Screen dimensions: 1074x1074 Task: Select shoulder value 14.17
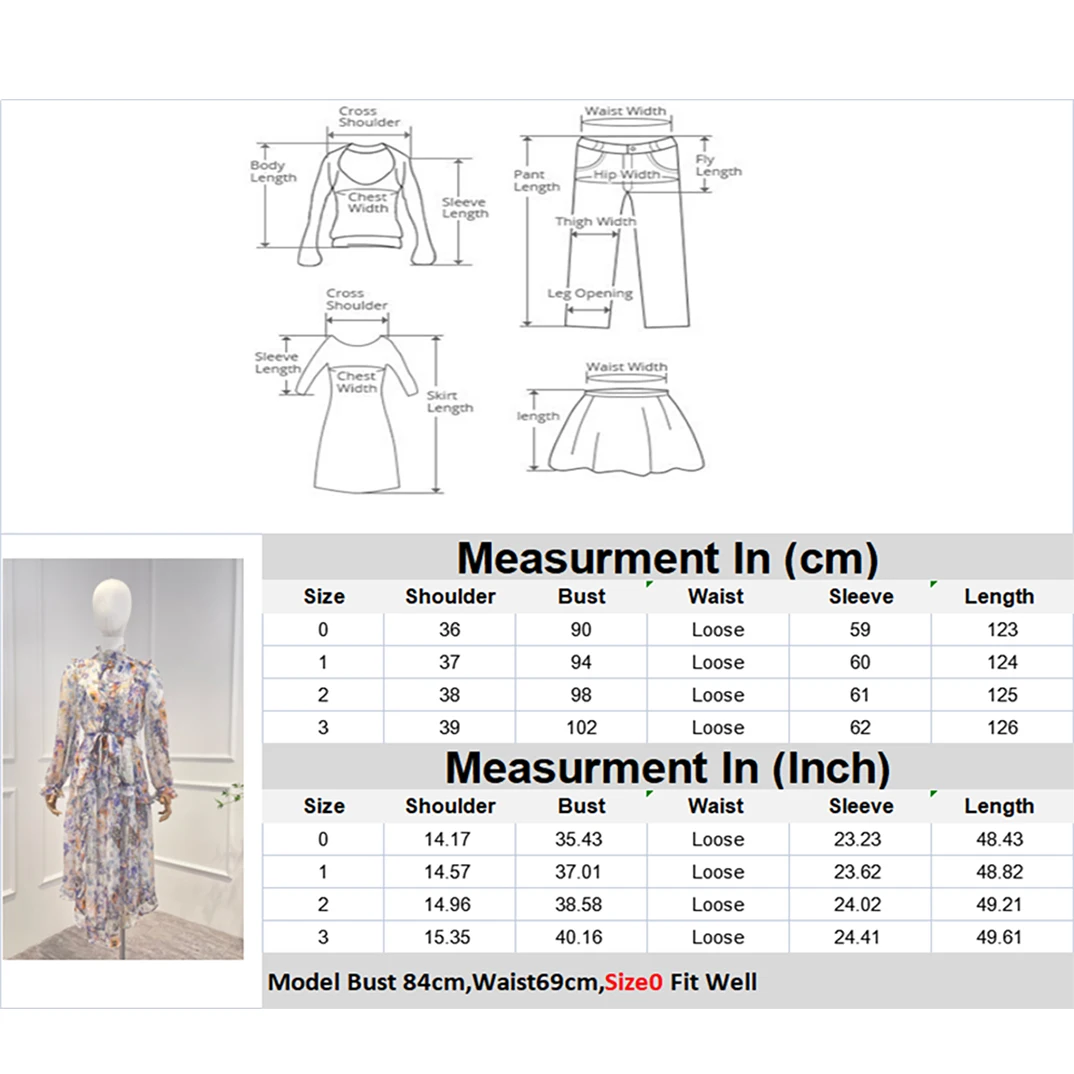[x=447, y=839]
